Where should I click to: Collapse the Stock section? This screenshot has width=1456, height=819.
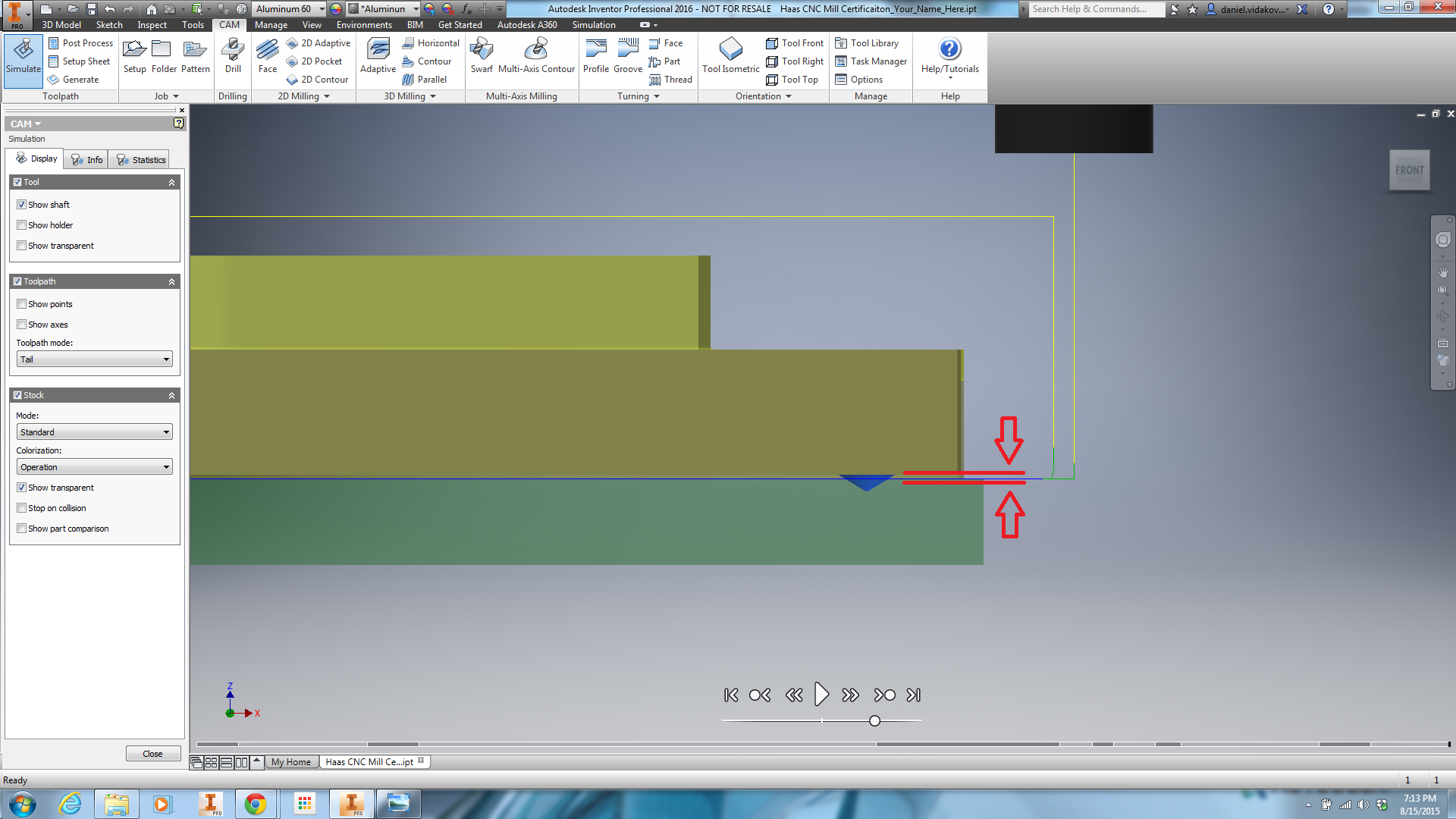(x=172, y=395)
